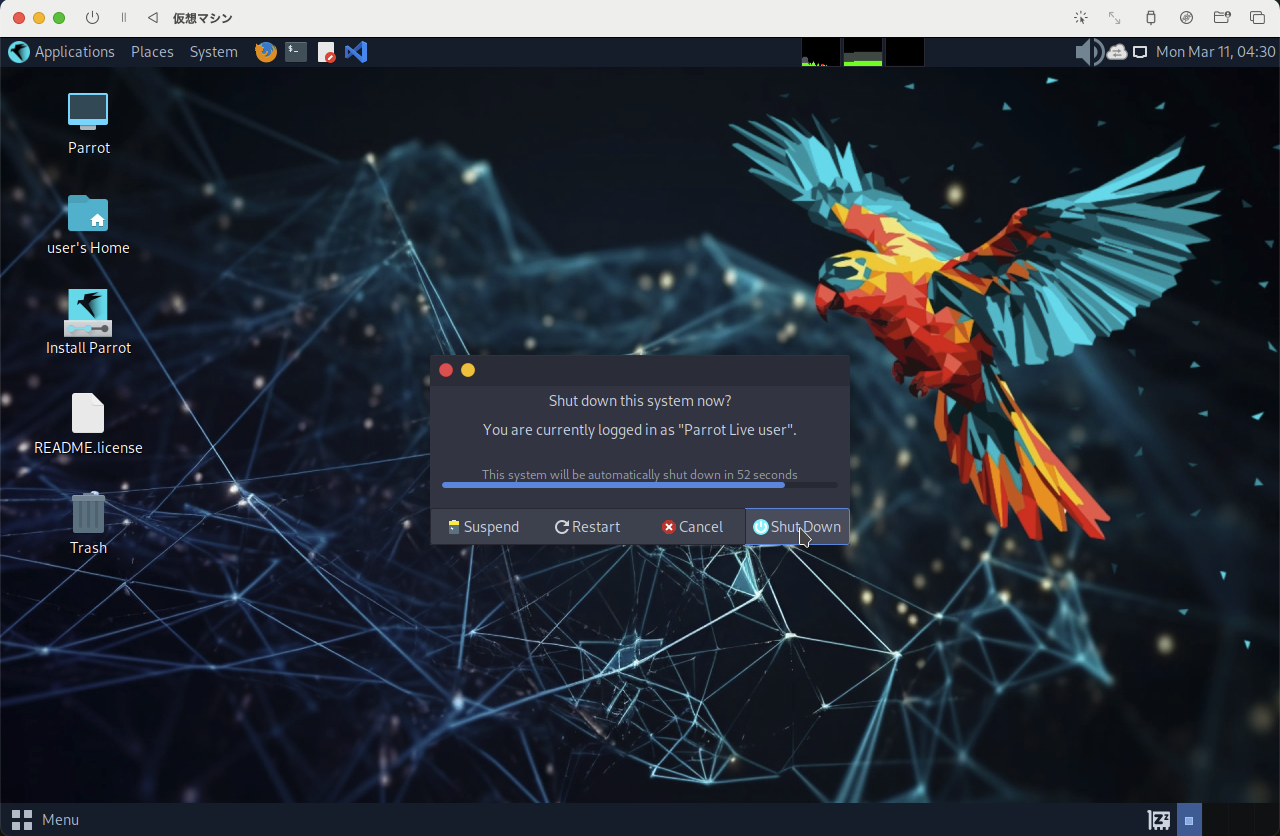Click the VM power icon in title bar
Image resolution: width=1280 pixels, height=836 pixels.
pos(93,18)
